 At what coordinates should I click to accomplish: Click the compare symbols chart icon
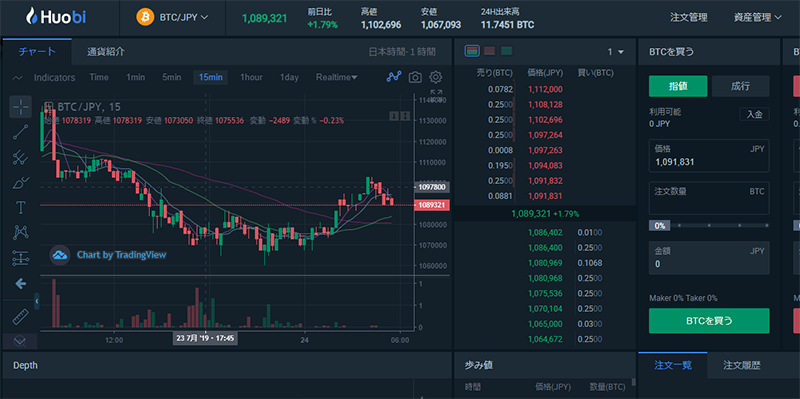(x=394, y=77)
